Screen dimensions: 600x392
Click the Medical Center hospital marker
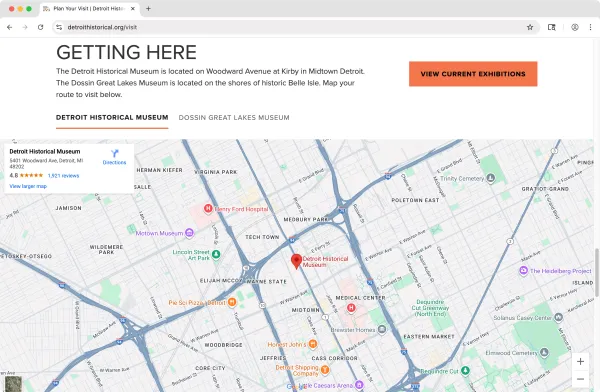[x=351, y=307]
